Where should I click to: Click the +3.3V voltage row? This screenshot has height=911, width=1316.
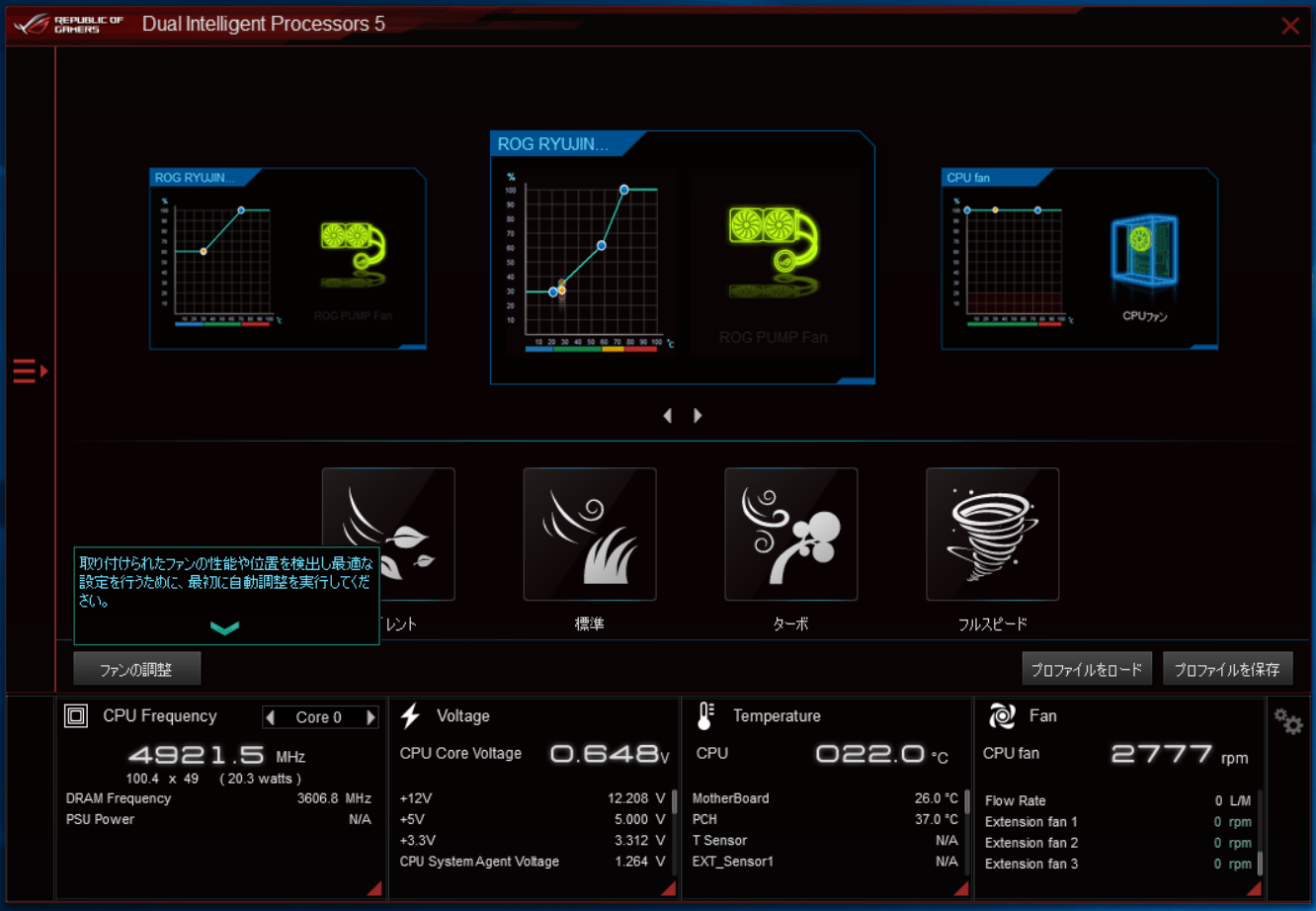(533, 840)
